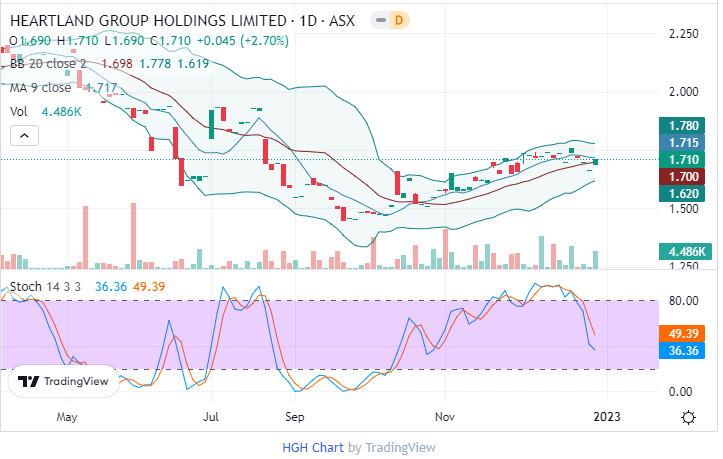Screen dimensions: 723x459
Task: Collapse the indicator legend with the chevron button
Action: point(24,136)
